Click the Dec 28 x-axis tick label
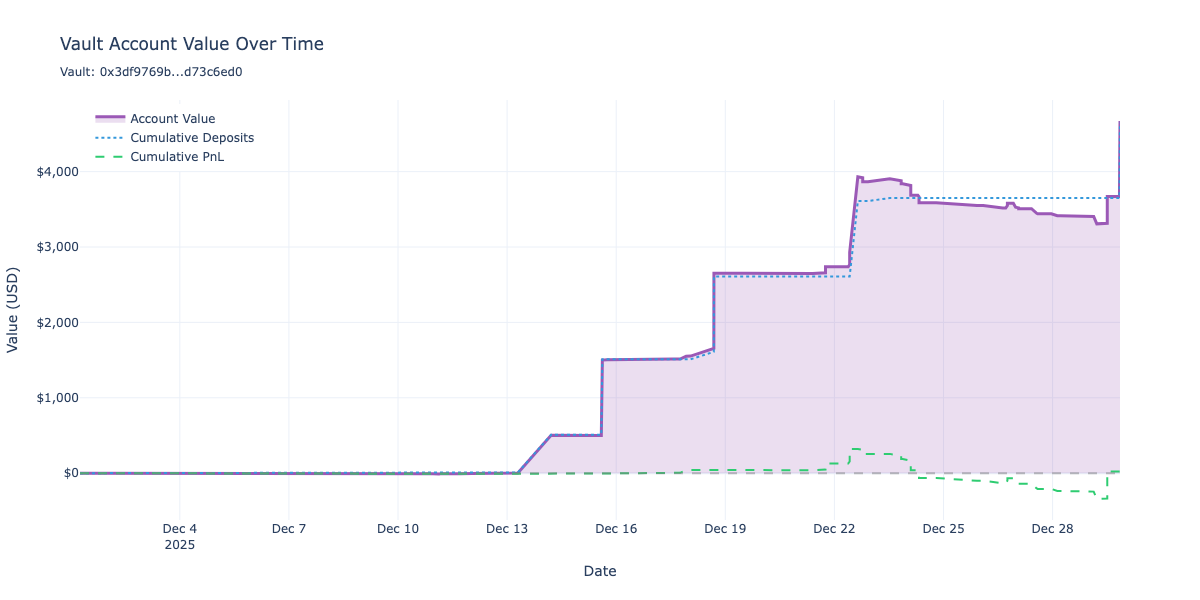Screen dimensions: 1200x600 point(1052,528)
